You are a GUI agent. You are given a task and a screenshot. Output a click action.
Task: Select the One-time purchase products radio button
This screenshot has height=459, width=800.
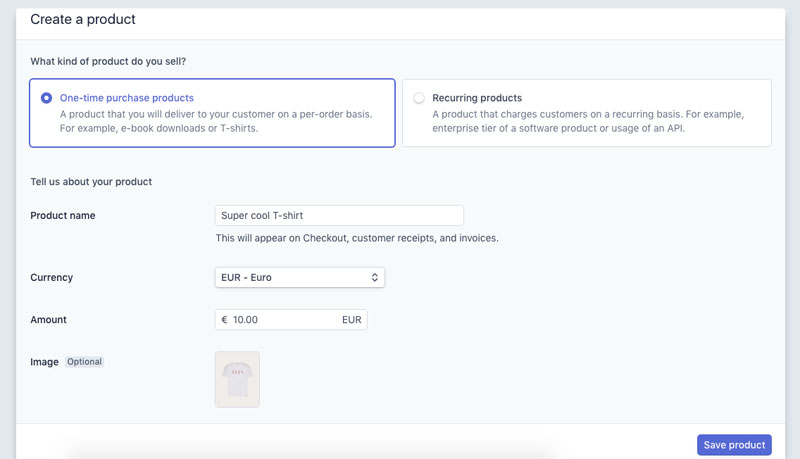(x=46, y=98)
